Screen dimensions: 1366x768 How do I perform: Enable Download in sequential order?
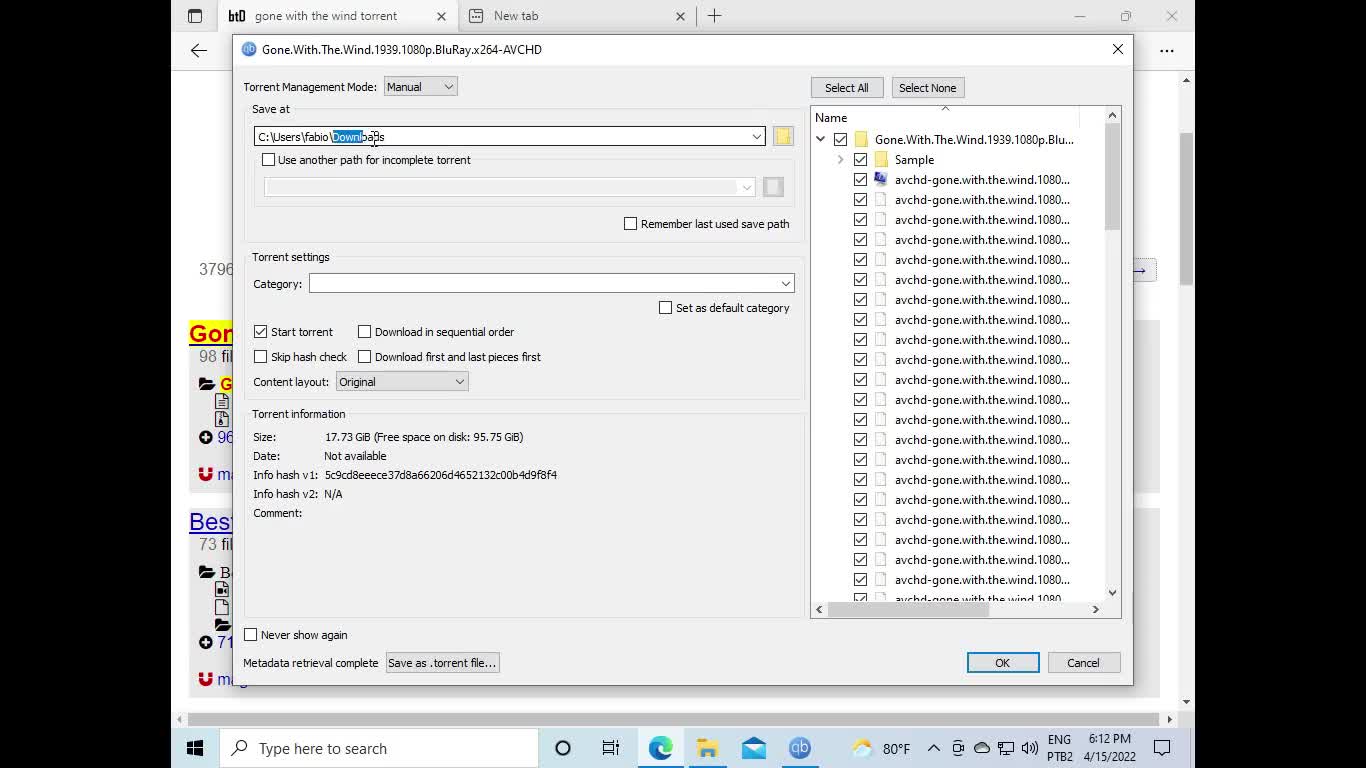pos(364,332)
